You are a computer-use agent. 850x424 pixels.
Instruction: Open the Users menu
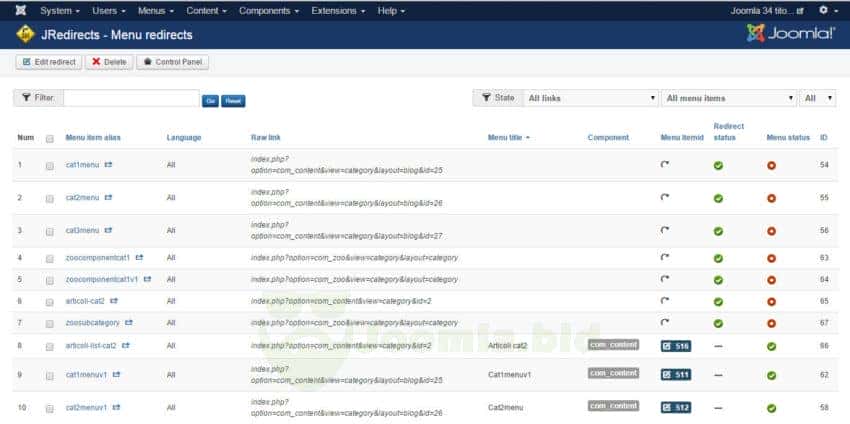[x=108, y=10]
